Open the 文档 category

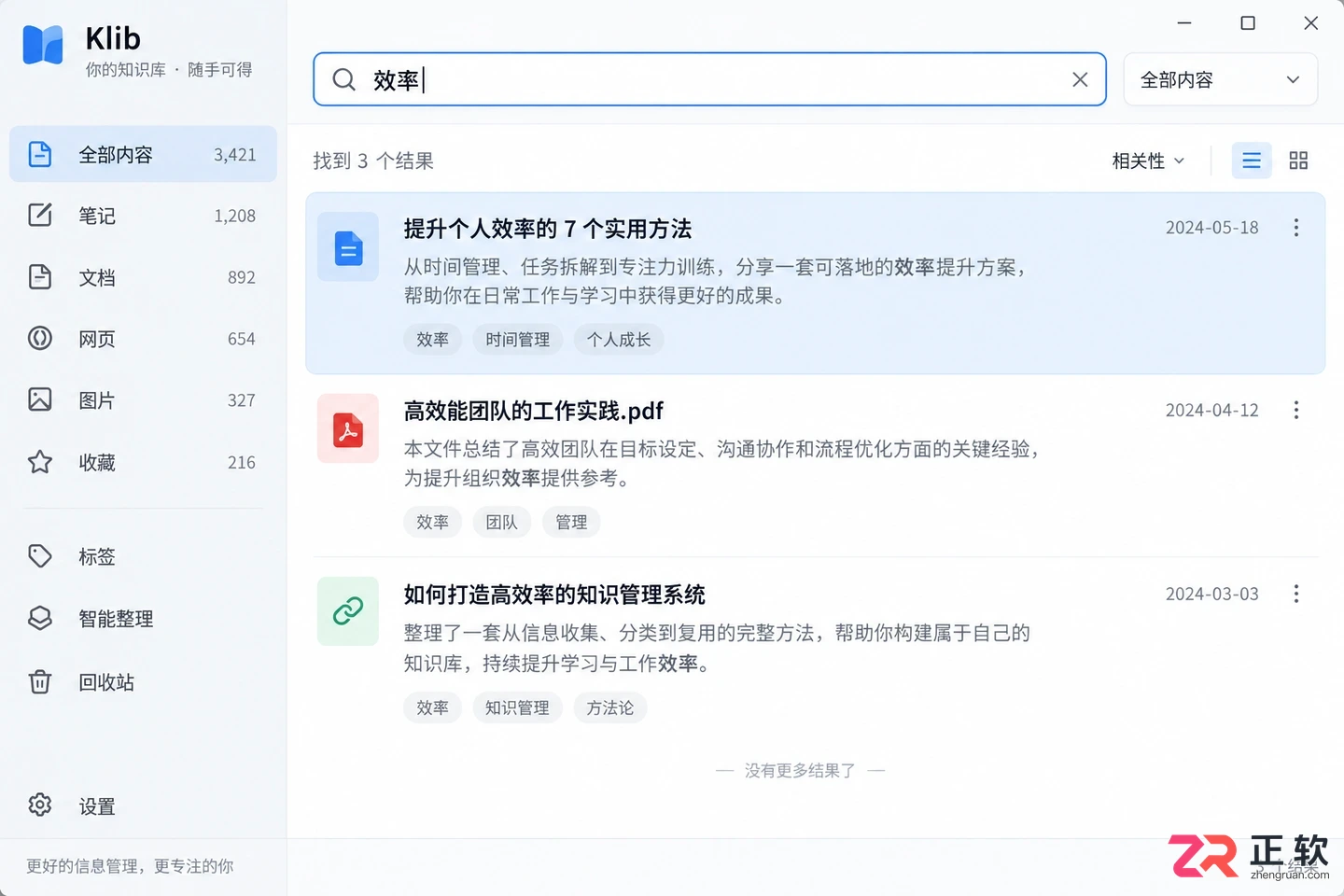(143, 277)
